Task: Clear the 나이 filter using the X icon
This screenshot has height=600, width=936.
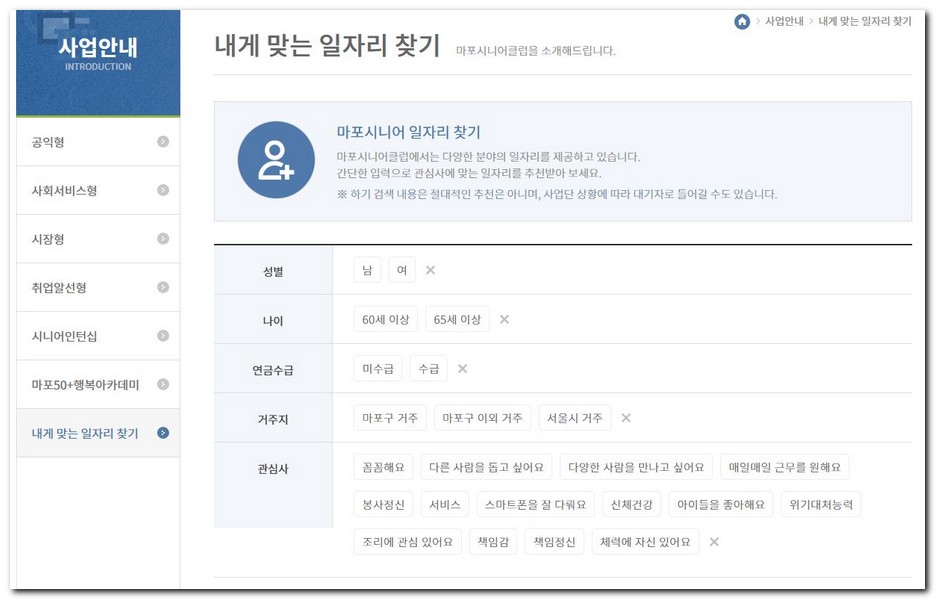Action: click(x=504, y=319)
